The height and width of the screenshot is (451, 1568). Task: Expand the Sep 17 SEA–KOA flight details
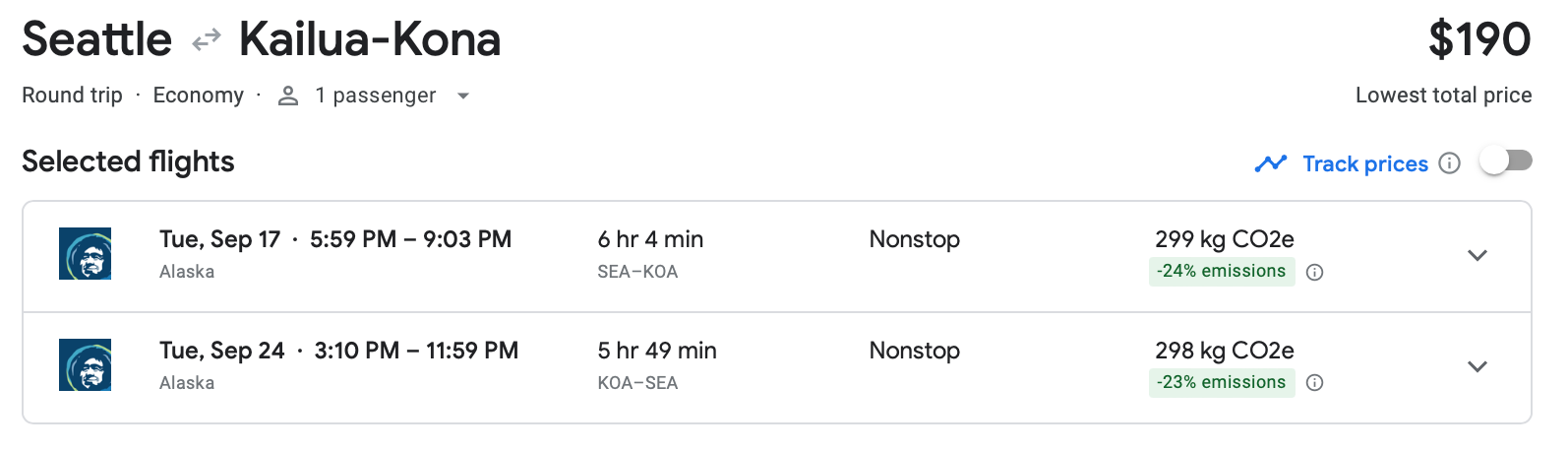(x=1477, y=256)
